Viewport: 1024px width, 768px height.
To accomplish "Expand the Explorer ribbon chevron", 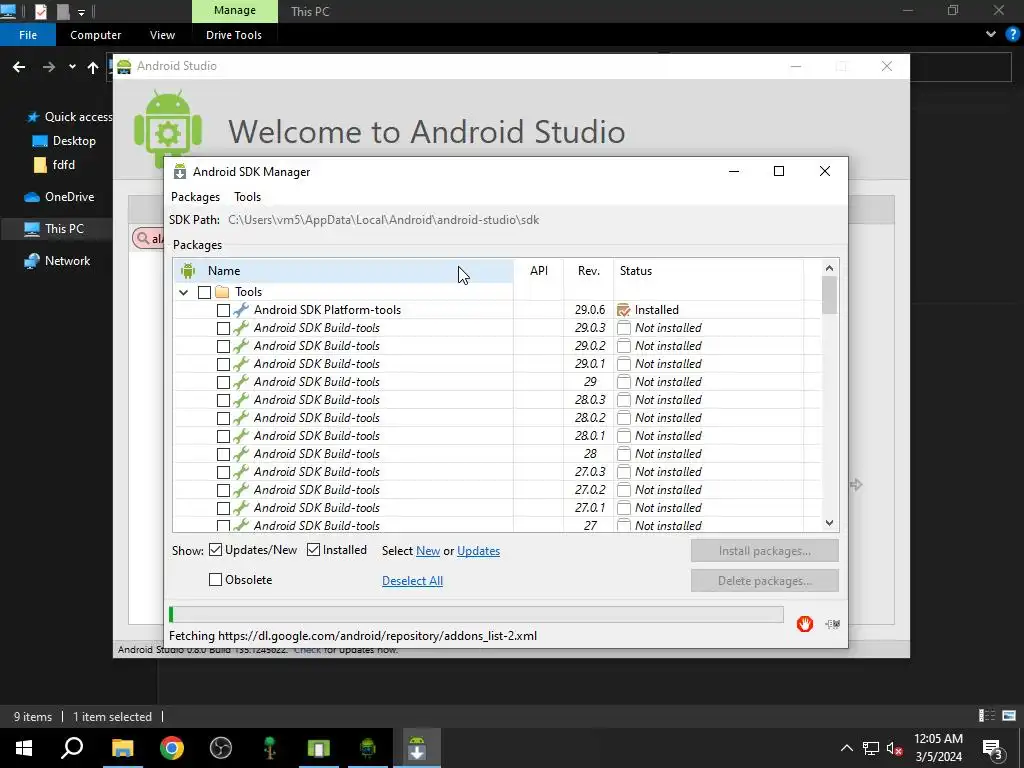I will [991, 35].
